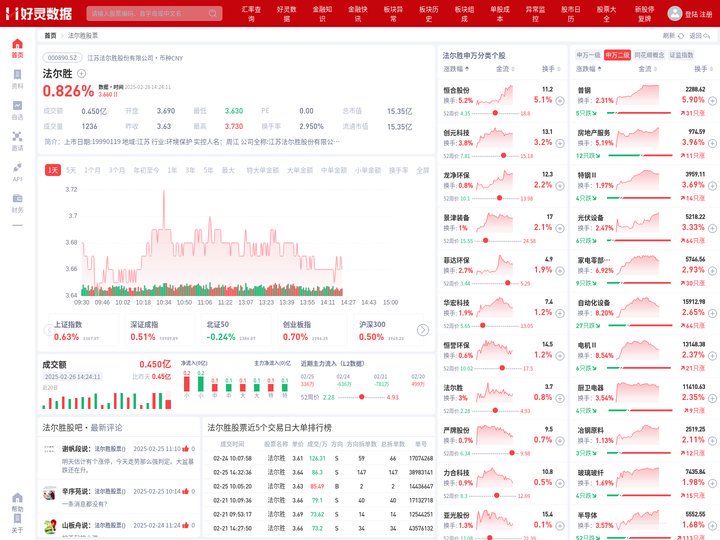Select the 换手率 chart option
The width and height of the screenshot is (720, 540).
[x=398, y=170]
